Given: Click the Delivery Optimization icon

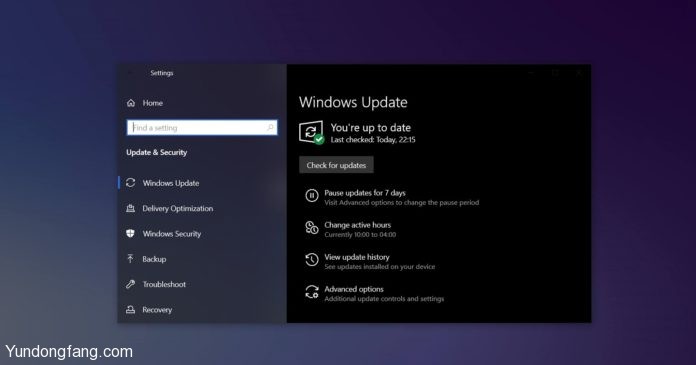Looking at the screenshot, I should click(x=130, y=208).
